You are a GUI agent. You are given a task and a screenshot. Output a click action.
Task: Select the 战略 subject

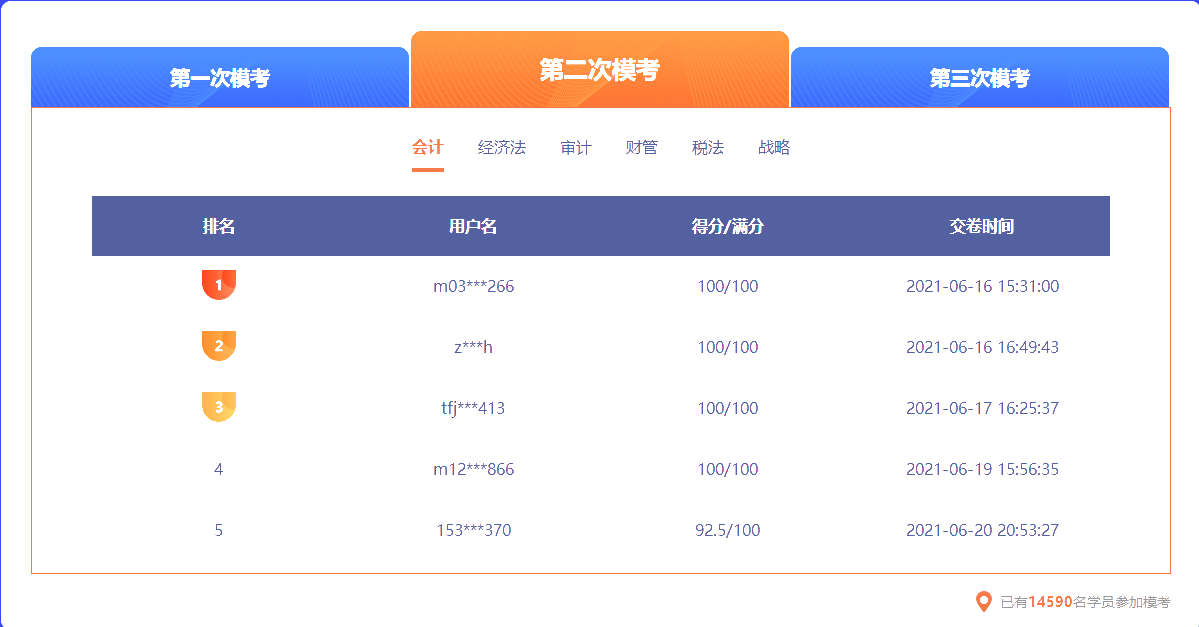click(x=773, y=147)
